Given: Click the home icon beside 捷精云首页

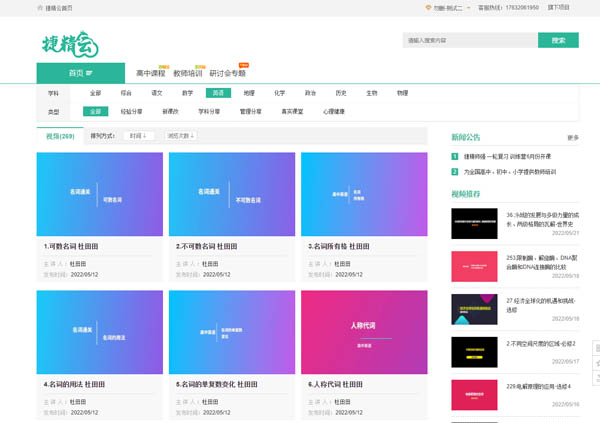Looking at the screenshot, I should [x=38, y=7].
